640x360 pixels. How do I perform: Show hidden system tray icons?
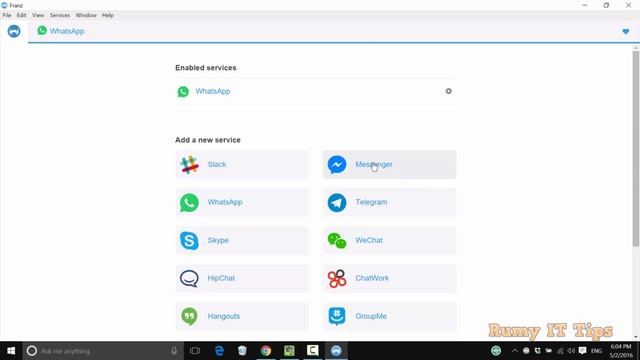(x=514, y=351)
